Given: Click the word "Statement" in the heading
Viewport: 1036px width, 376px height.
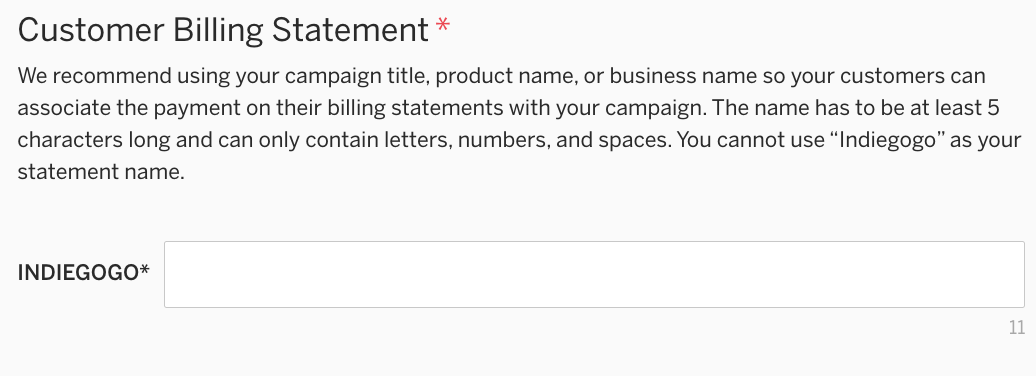Looking at the screenshot, I should point(350,30).
